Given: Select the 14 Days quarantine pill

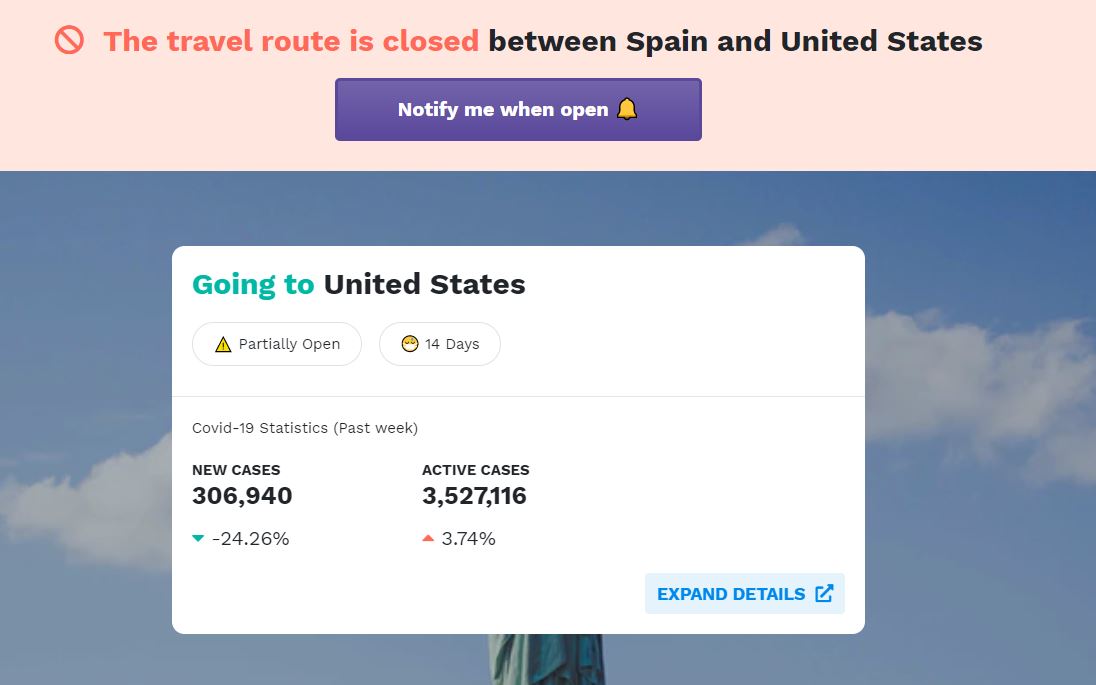Looking at the screenshot, I should [440, 344].
